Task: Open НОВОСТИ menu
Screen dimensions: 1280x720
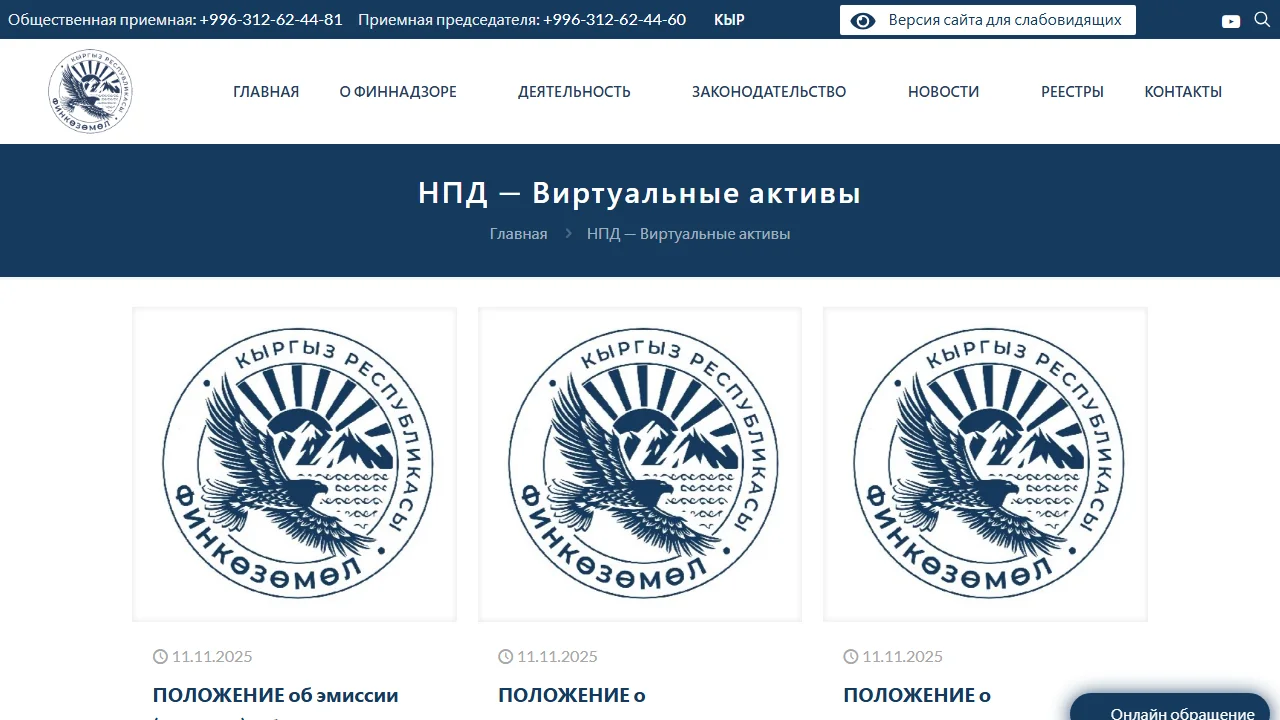Action: (x=943, y=92)
